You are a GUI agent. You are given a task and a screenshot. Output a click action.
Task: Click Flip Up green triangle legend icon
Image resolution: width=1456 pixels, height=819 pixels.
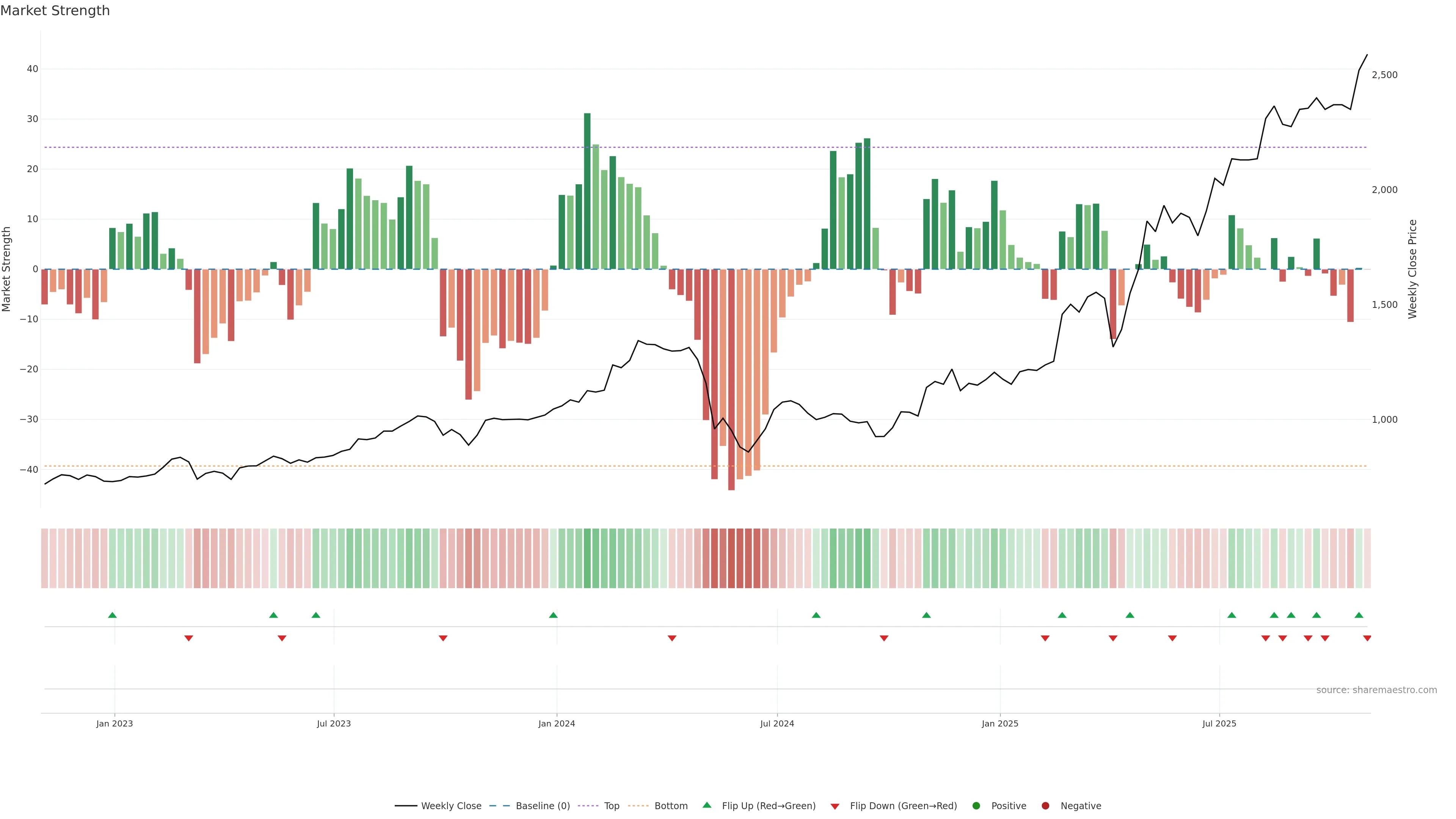(706, 805)
